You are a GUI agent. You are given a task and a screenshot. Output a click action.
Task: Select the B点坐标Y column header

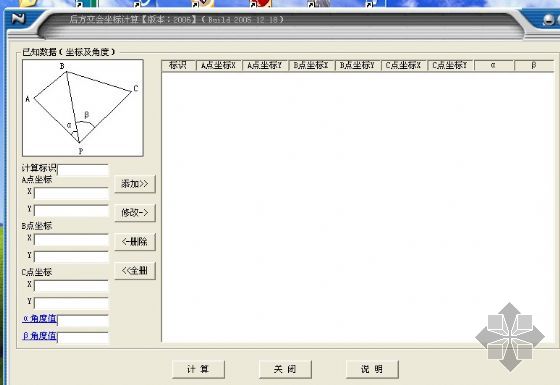pos(358,65)
